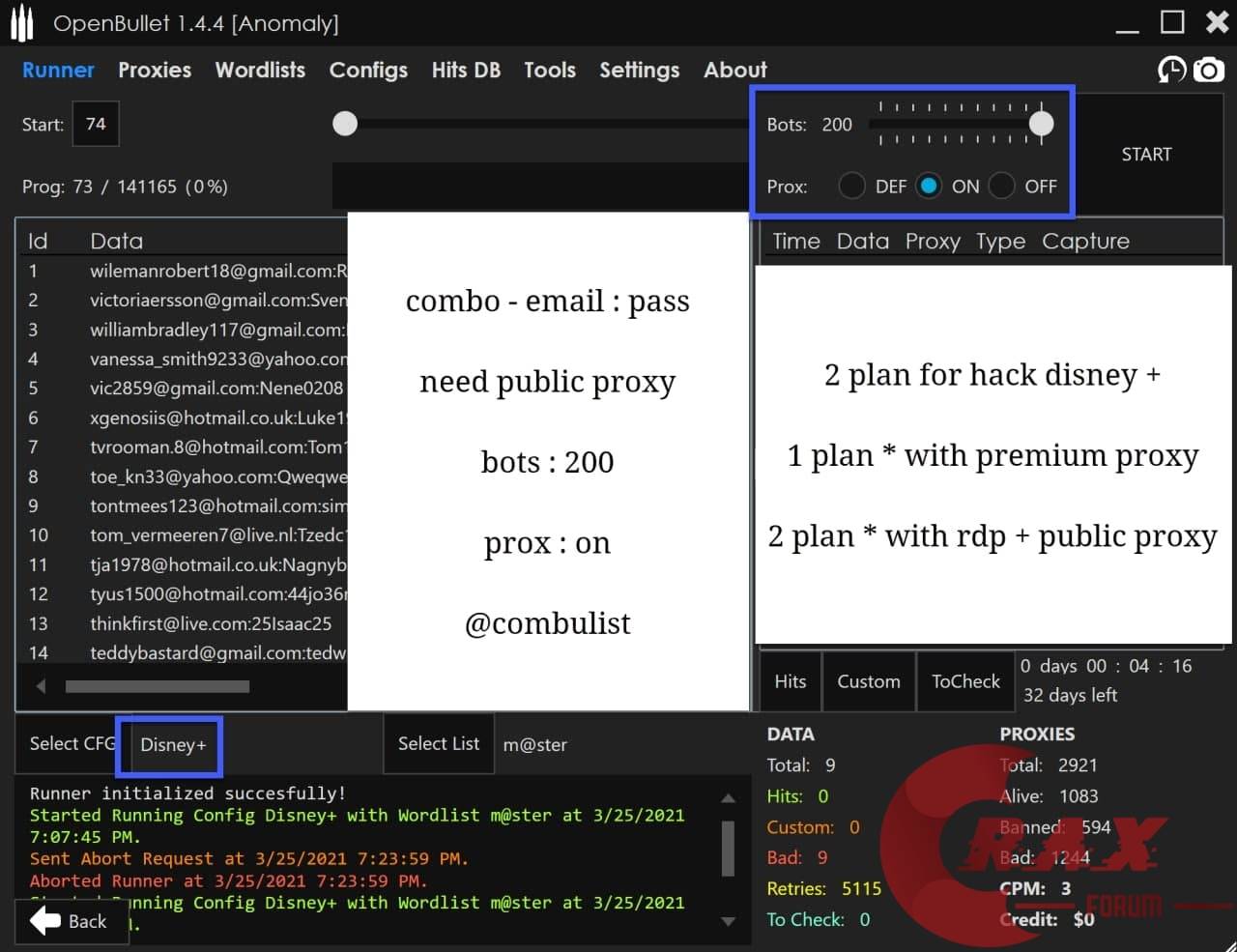The height and width of the screenshot is (952, 1237).
Task: Click the log panel scroll-up arrow
Action: pyautogui.click(x=728, y=798)
